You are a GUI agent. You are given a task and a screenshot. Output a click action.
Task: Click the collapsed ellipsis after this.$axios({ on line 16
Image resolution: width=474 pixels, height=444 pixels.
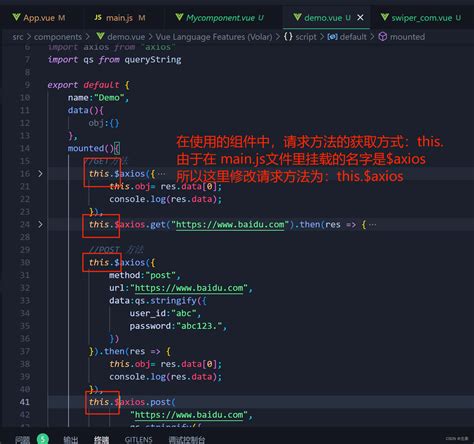161,174
